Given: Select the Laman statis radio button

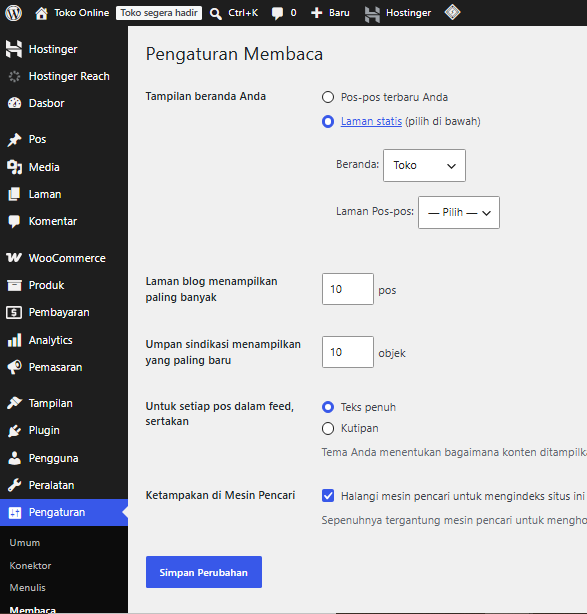Looking at the screenshot, I should click(x=328, y=121).
